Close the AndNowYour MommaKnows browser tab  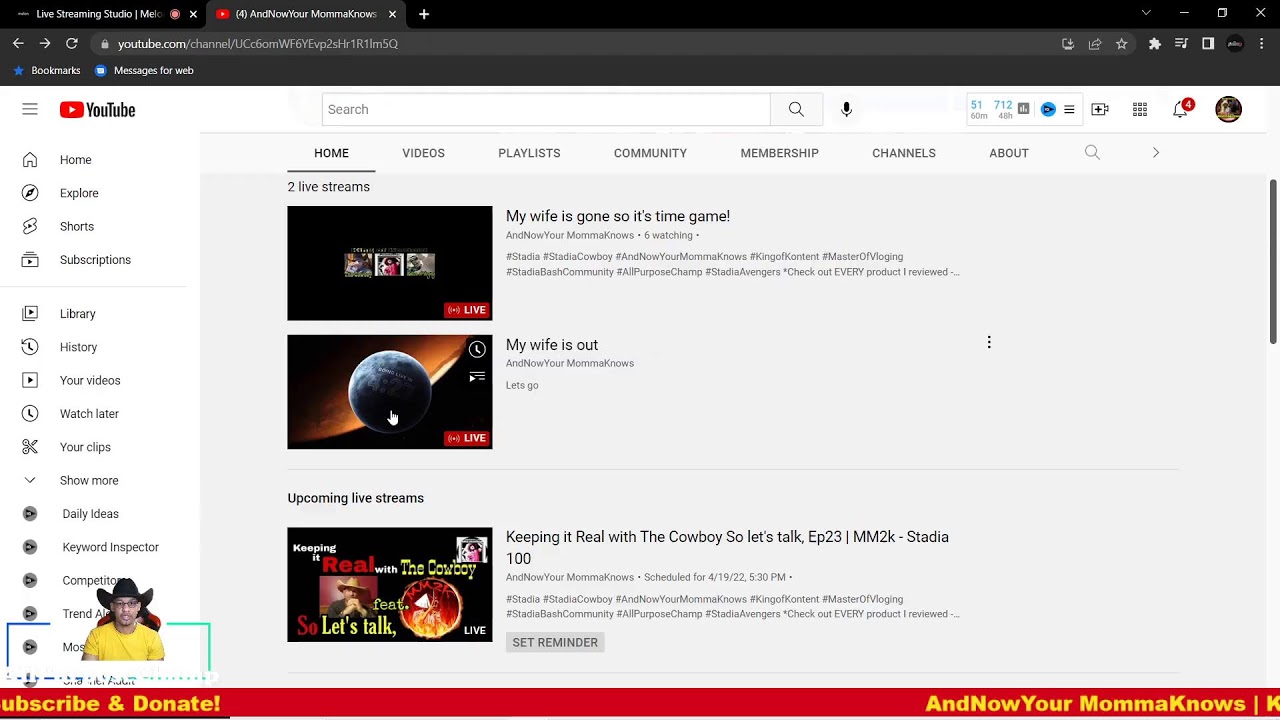coord(392,14)
